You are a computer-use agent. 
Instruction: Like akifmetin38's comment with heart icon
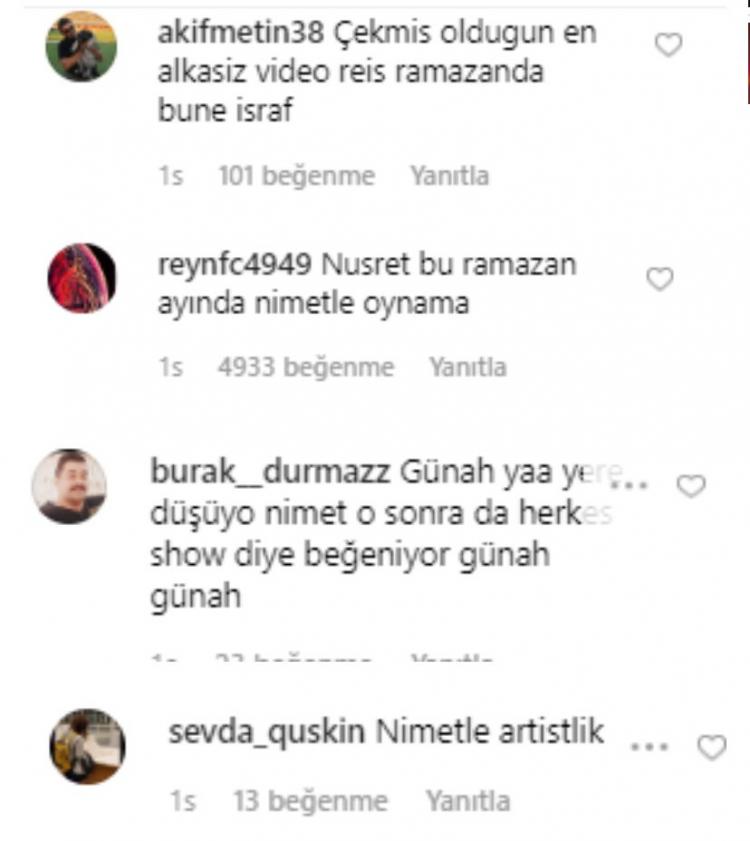668,45
